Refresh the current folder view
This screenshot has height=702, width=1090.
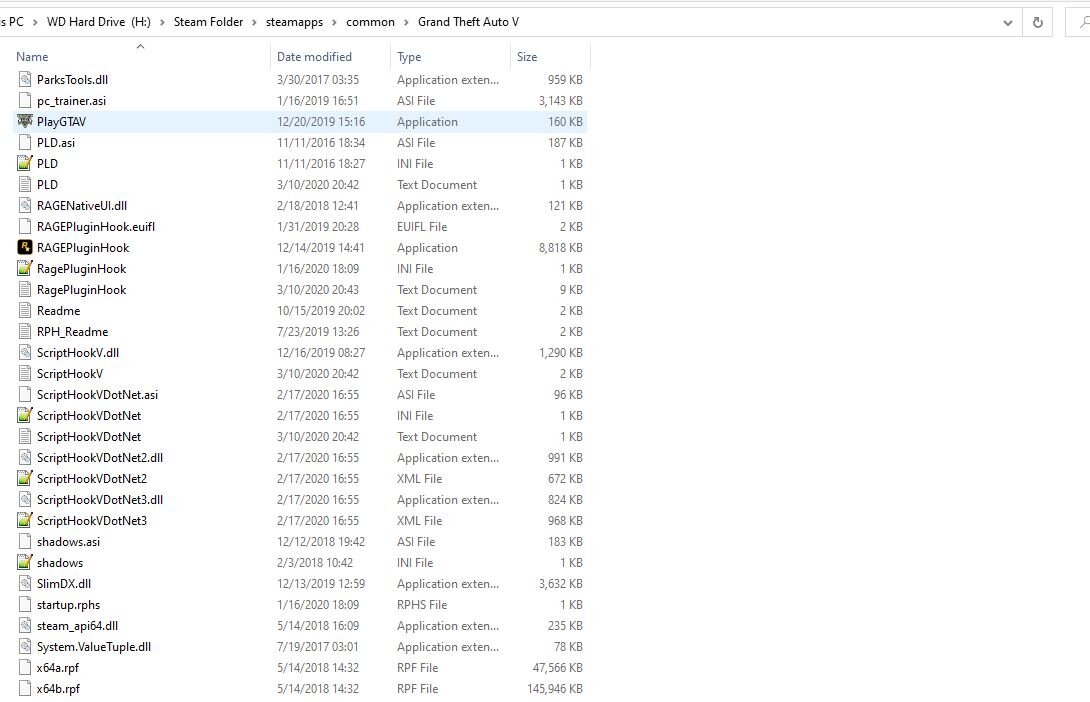coord(1037,22)
